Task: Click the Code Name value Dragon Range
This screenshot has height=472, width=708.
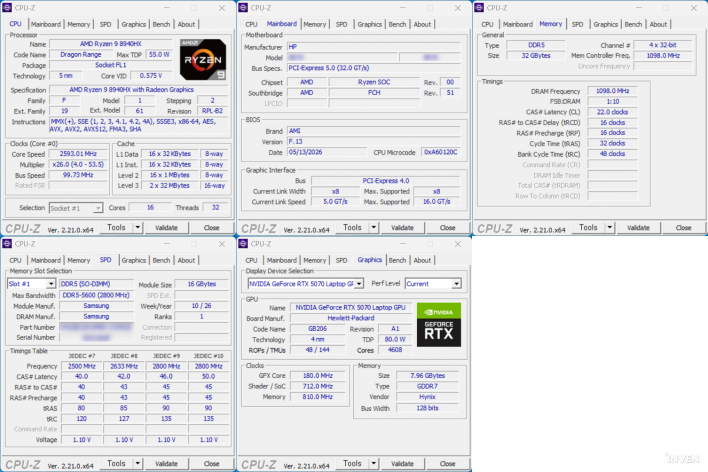Action: pos(81,54)
